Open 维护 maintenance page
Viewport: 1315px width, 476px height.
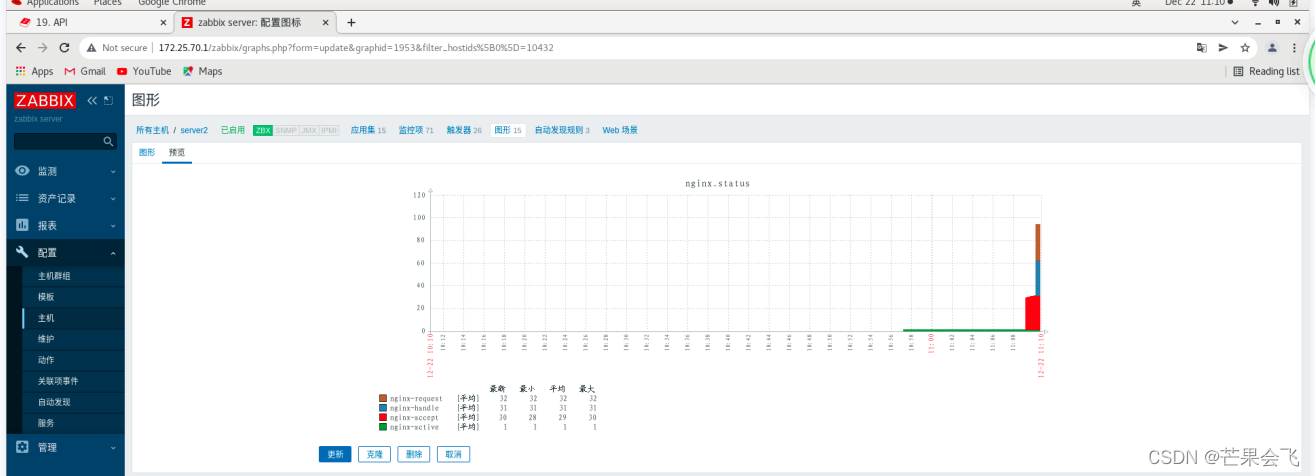coord(46,339)
